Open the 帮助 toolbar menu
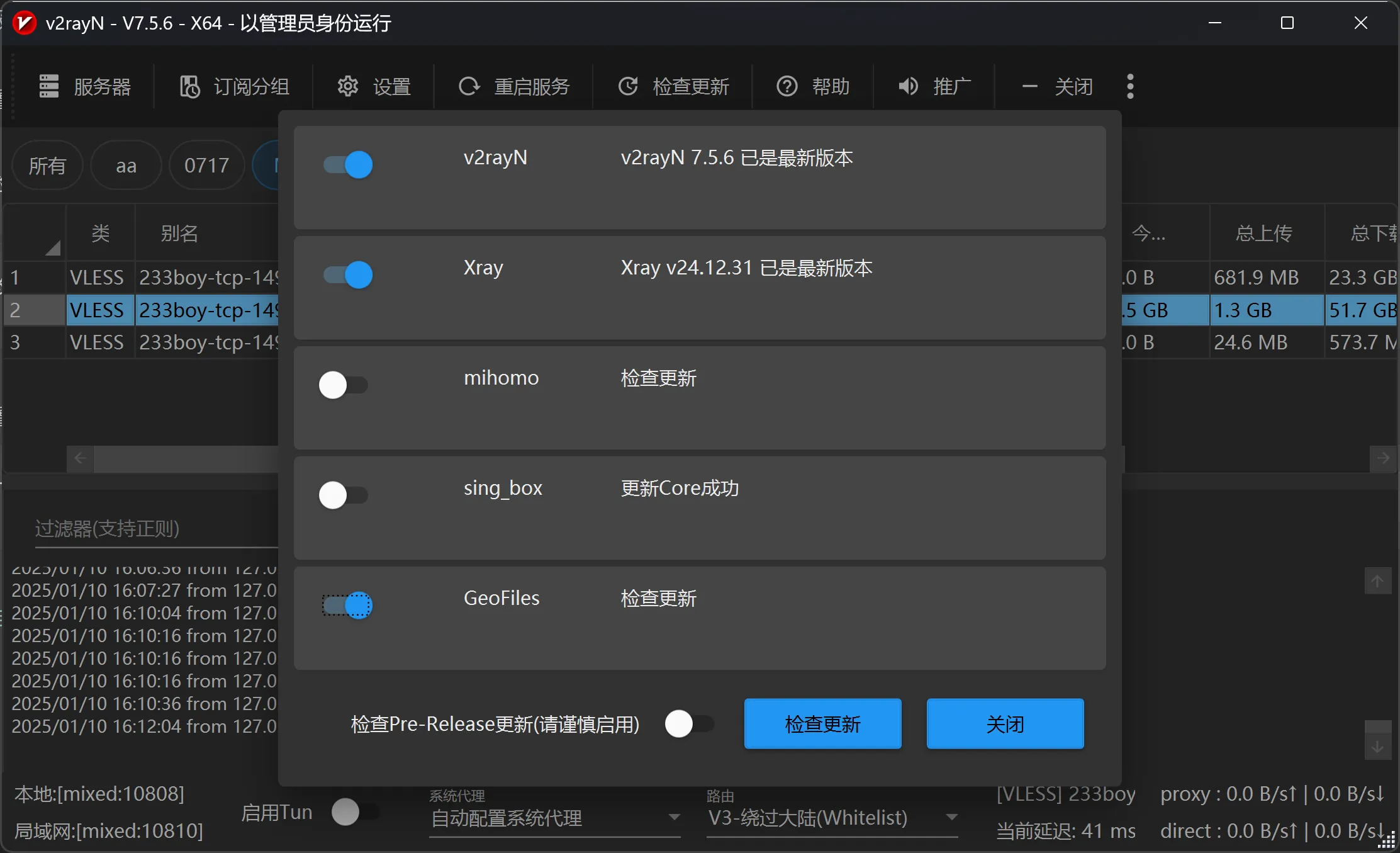The width and height of the screenshot is (1400, 853). [x=813, y=86]
